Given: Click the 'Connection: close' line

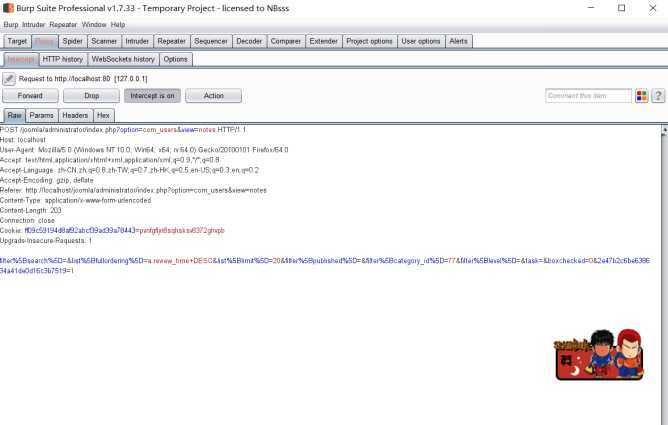Looking at the screenshot, I should (x=27, y=221).
